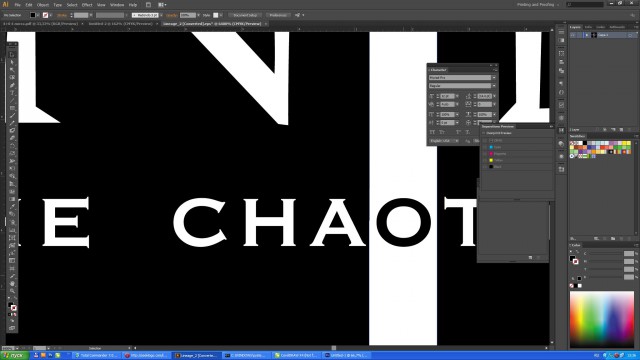Open the Window menu

tap(117, 5)
